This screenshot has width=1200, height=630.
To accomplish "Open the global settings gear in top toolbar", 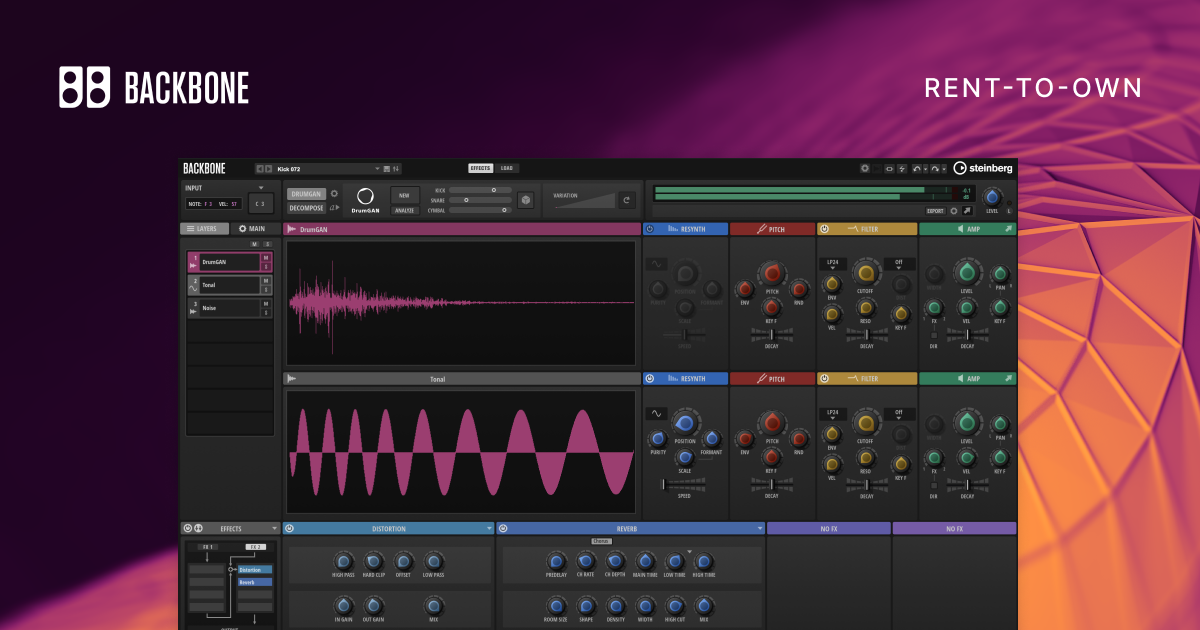I will point(865,169).
